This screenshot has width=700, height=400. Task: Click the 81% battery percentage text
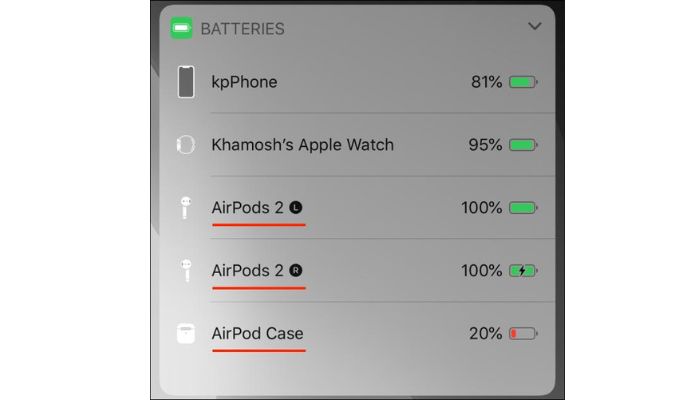pos(486,82)
